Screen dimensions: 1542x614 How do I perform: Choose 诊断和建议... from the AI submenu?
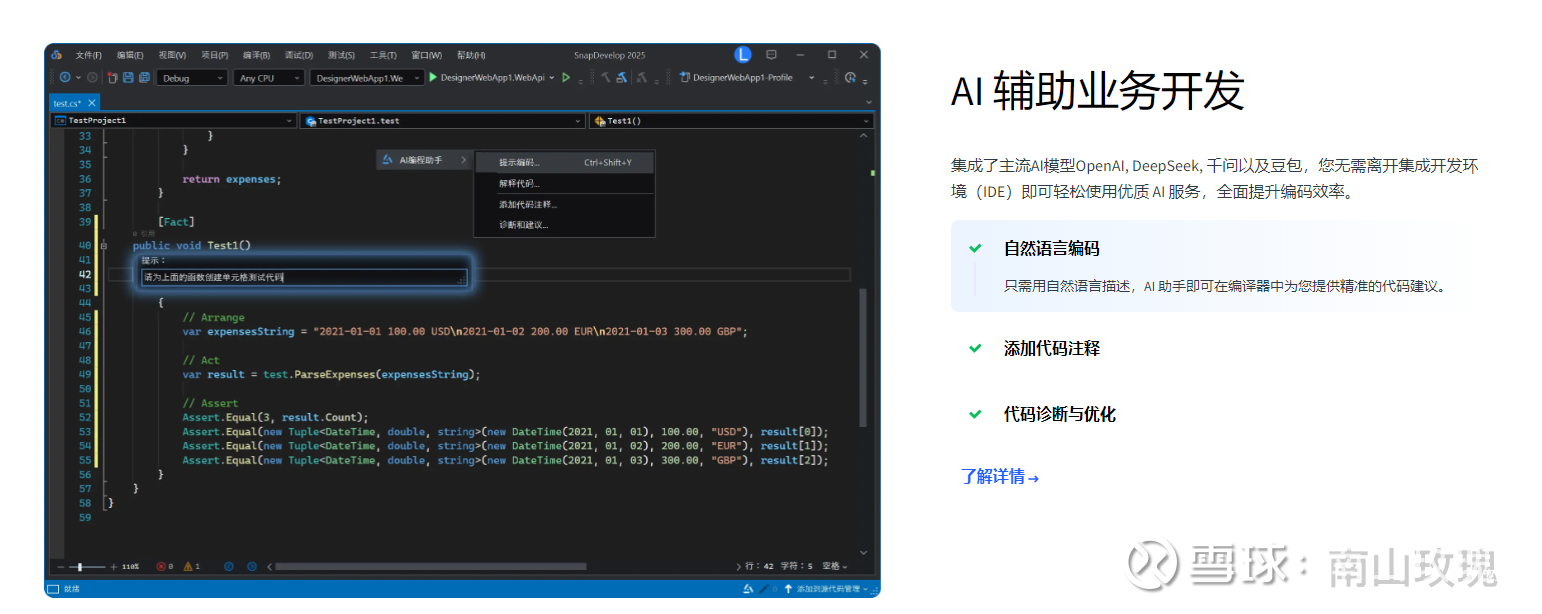coord(564,225)
